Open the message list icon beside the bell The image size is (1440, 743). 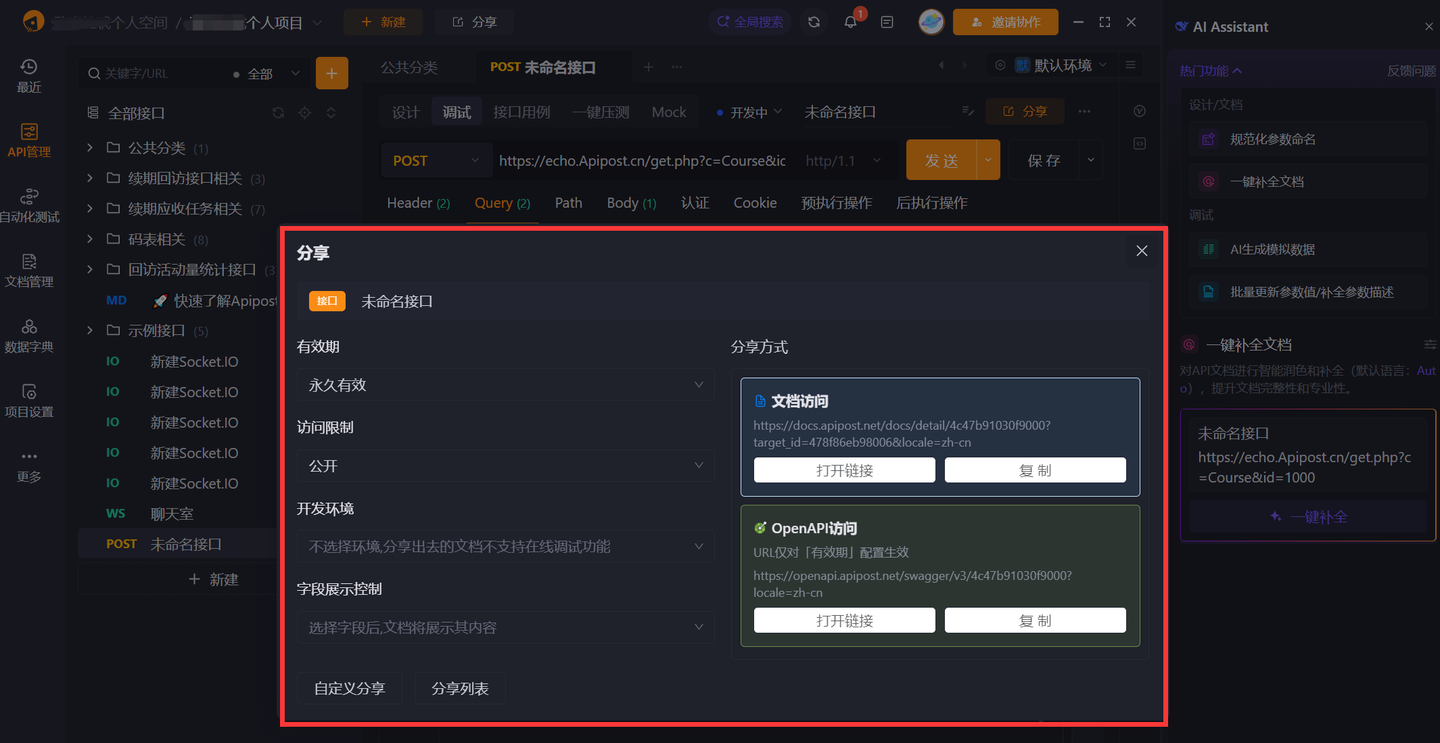pos(887,22)
